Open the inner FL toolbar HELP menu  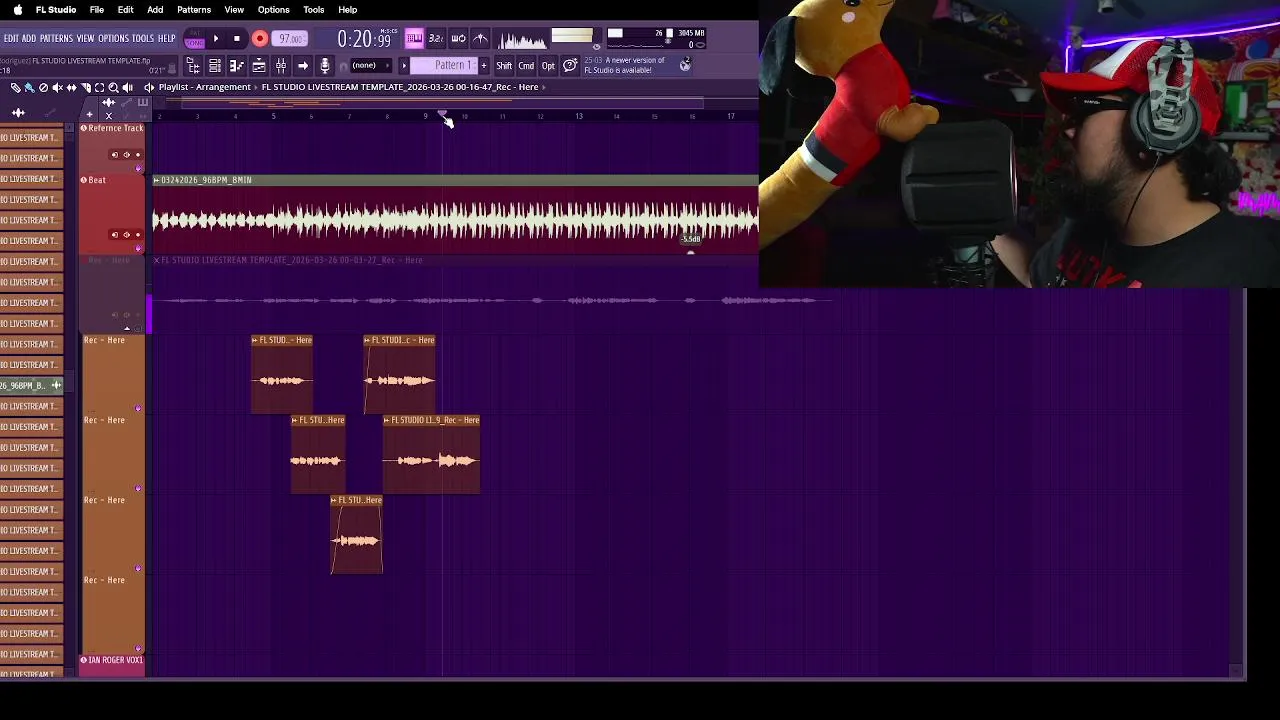pos(166,38)
